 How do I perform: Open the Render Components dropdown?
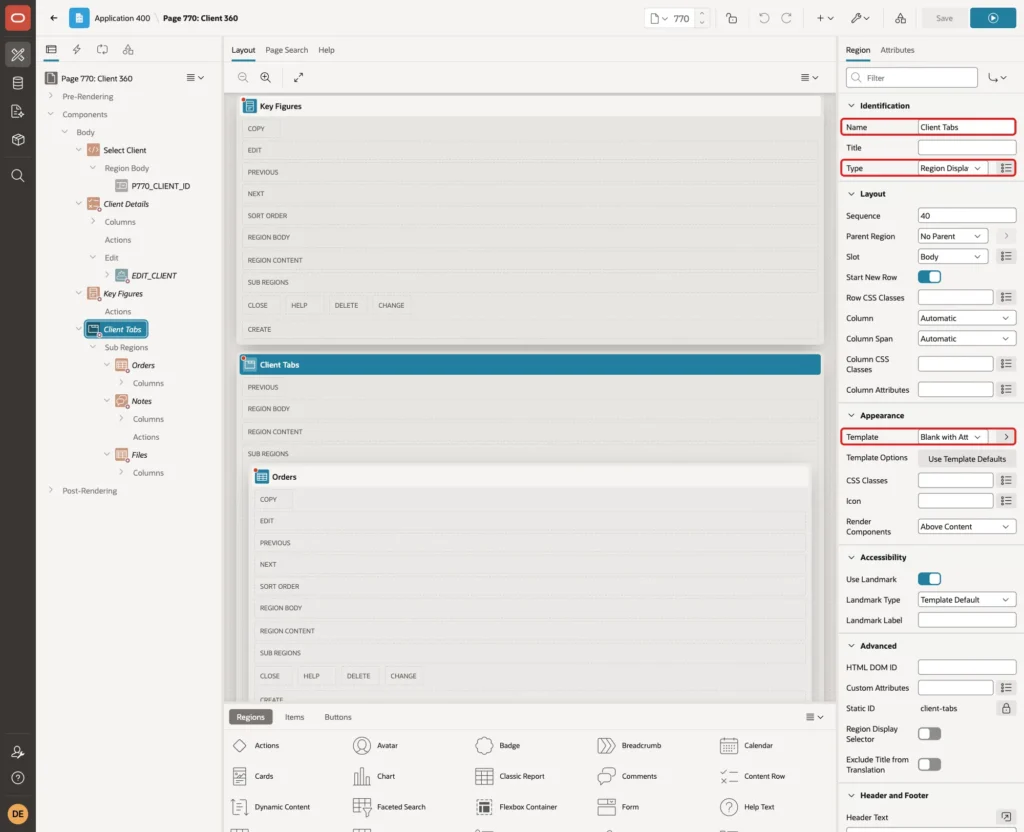[x=967, y=527]
